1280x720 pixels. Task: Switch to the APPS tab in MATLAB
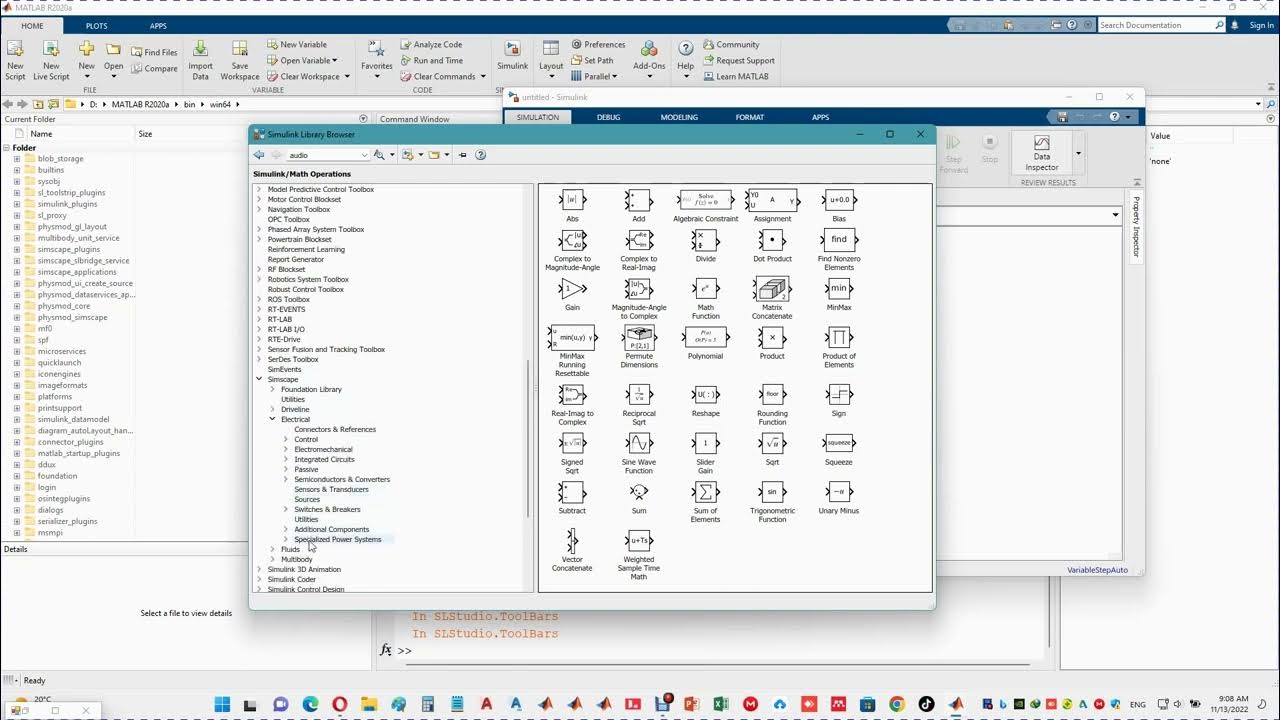coord(158,25)
